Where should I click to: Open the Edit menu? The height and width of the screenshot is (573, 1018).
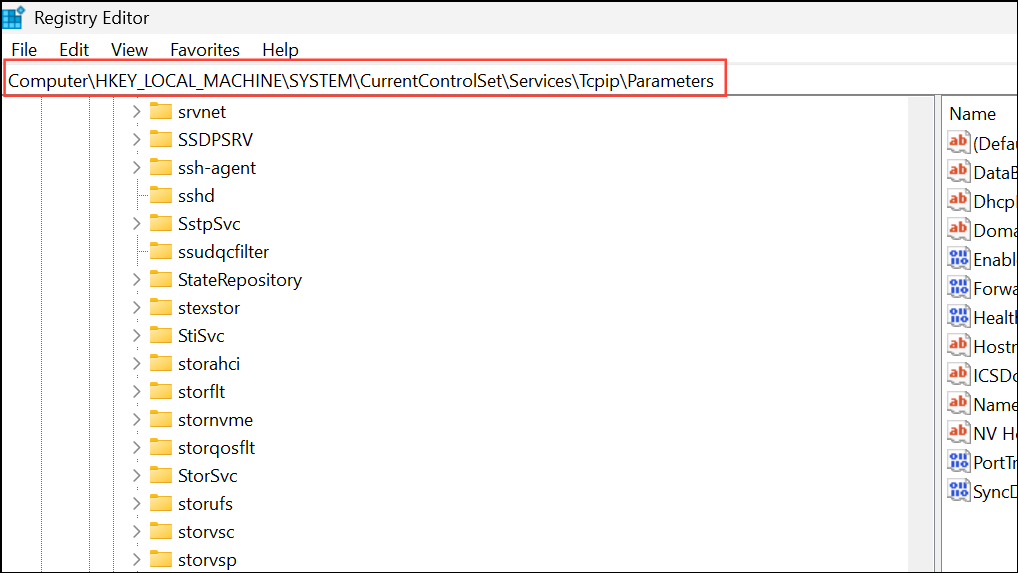point(74,50)
